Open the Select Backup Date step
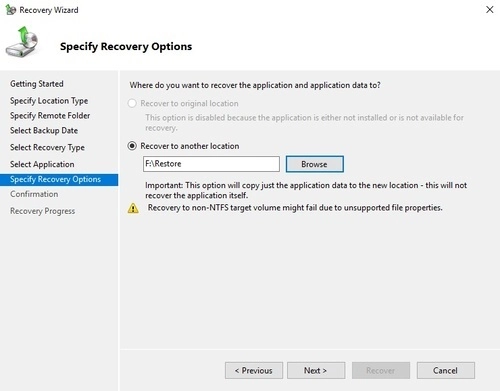Image resolution: width=500 pixels, height=391 pixels. [44, 131]
